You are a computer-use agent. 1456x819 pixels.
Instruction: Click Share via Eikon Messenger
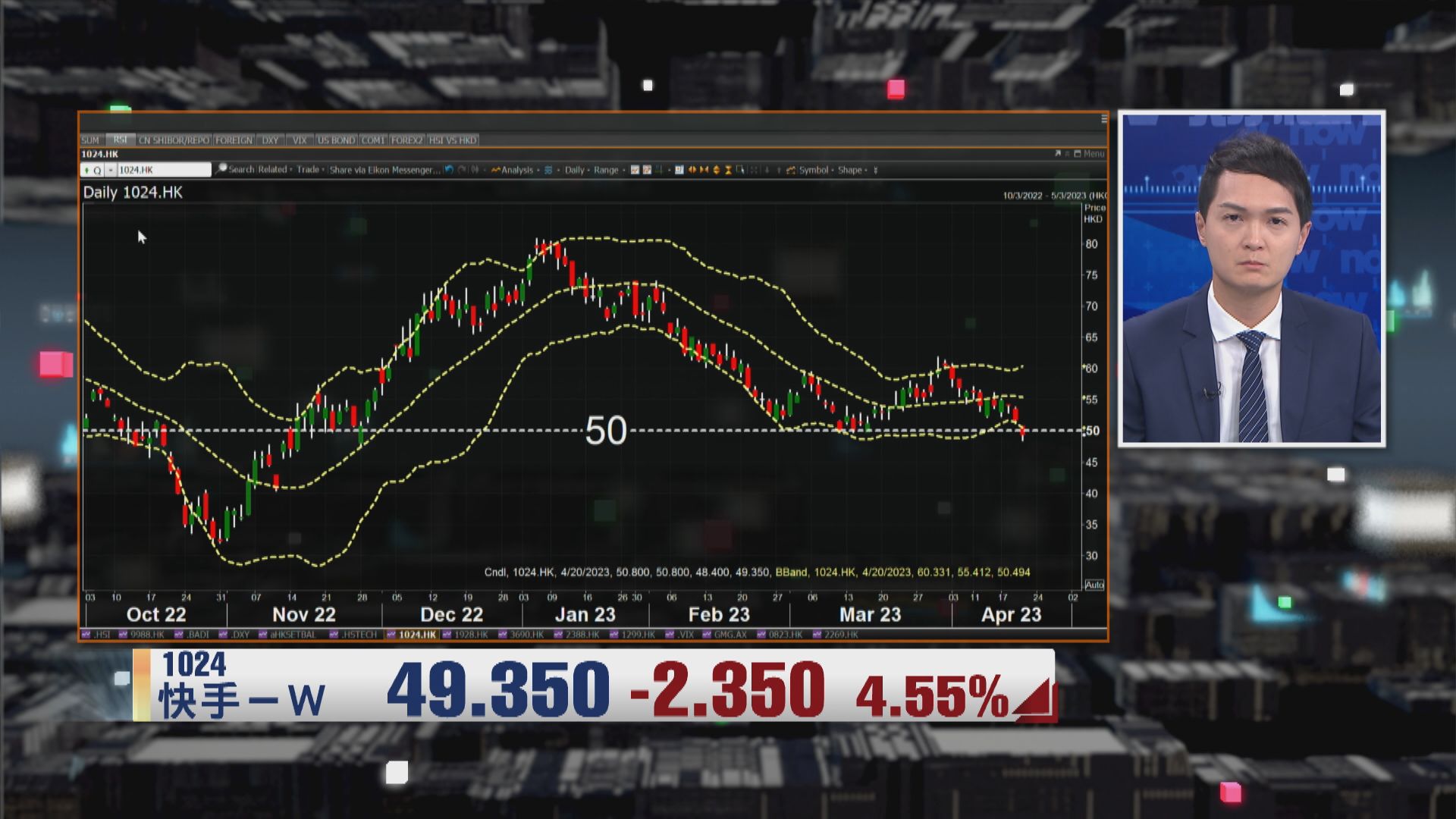pos(384,170)
